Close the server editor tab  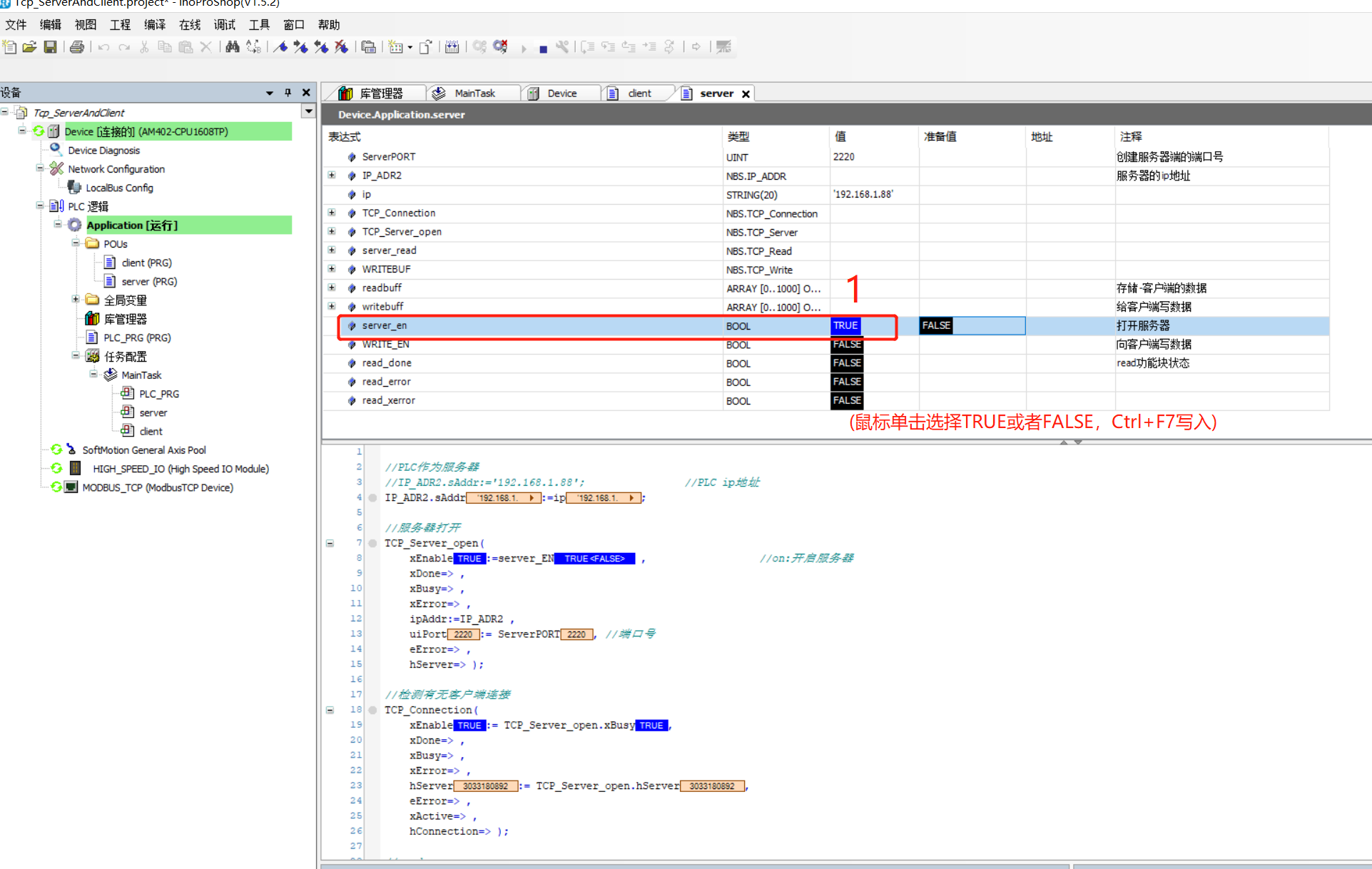pos(746,94)
